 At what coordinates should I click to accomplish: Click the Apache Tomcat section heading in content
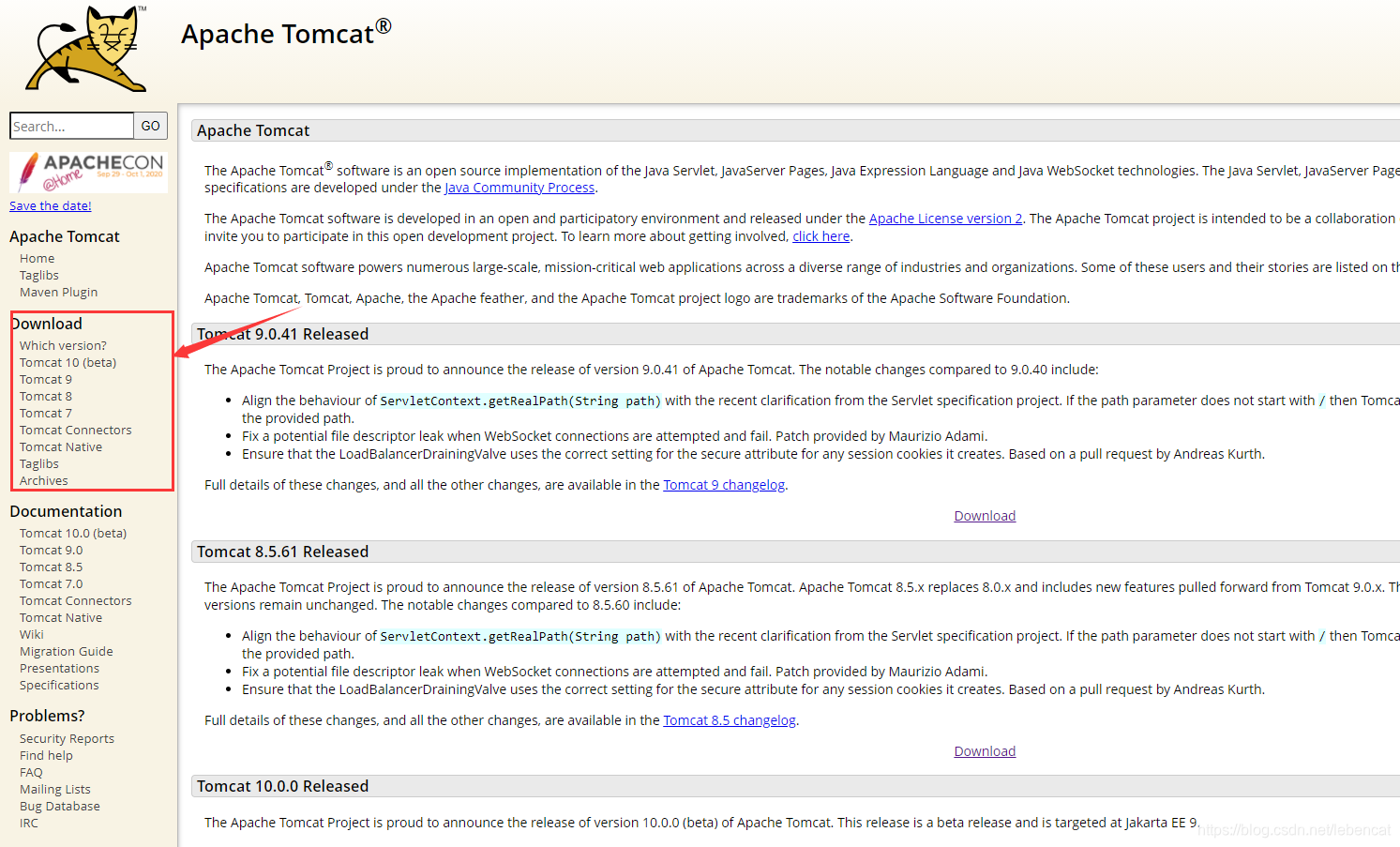[253, 130]
